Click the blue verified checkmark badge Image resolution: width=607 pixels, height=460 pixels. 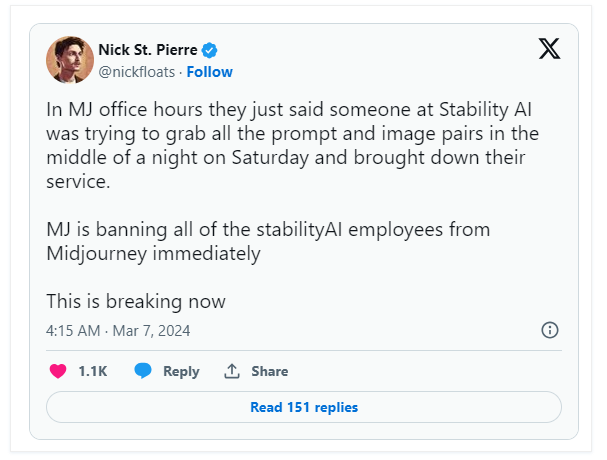point(209,50)
